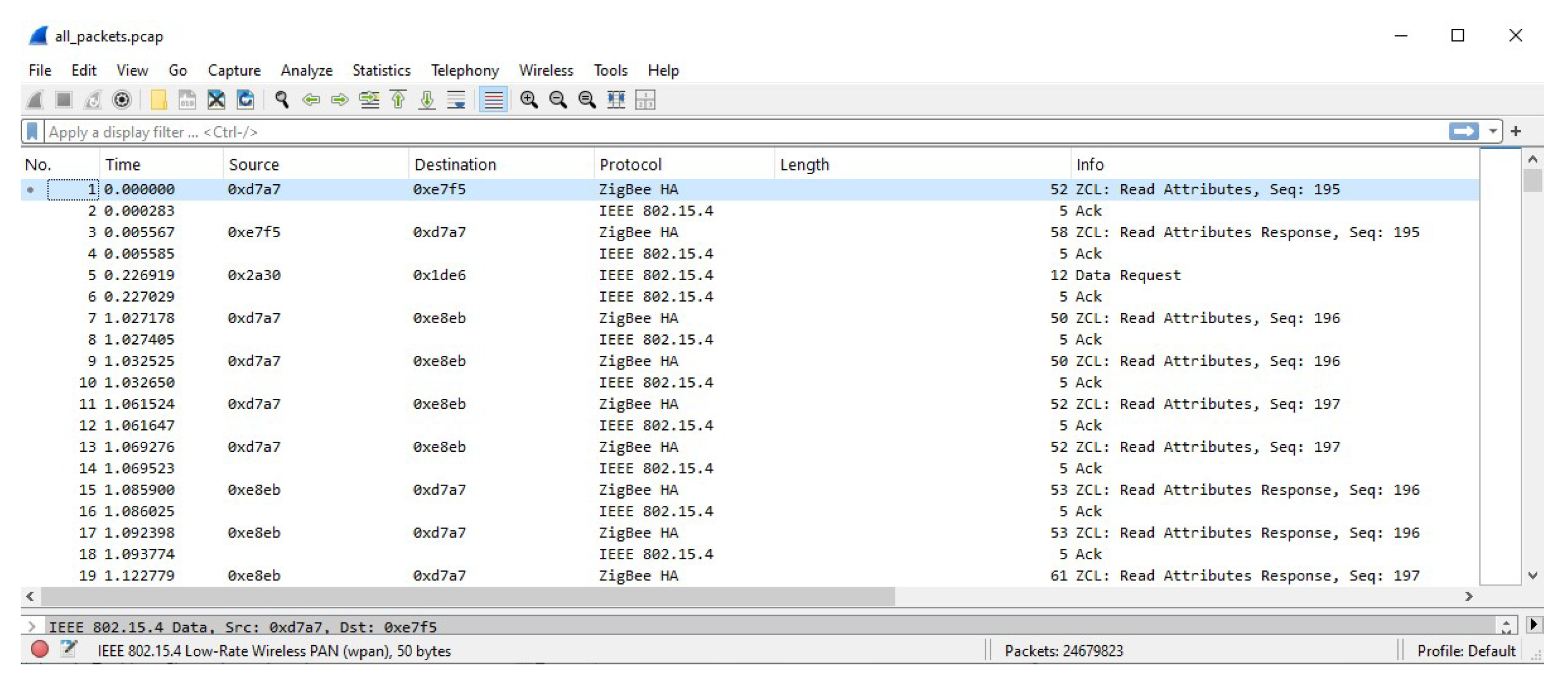Select packet 5 Data Request row

click(750, 275)
